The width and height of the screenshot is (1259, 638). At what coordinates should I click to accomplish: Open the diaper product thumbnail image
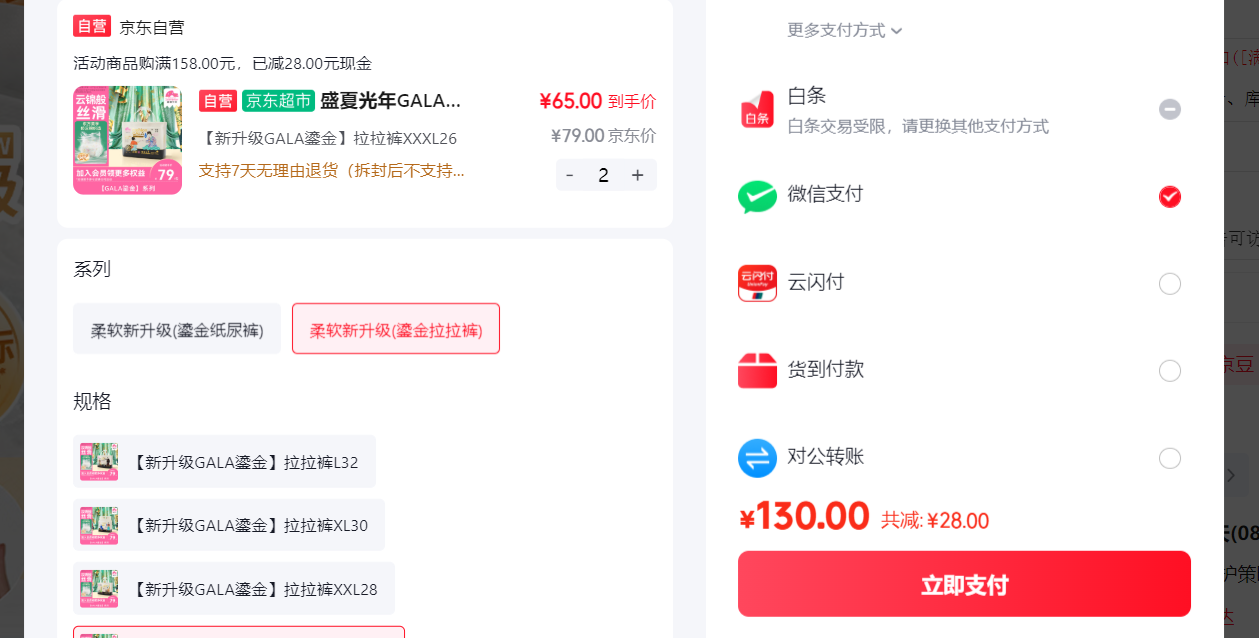click(127, 140)
